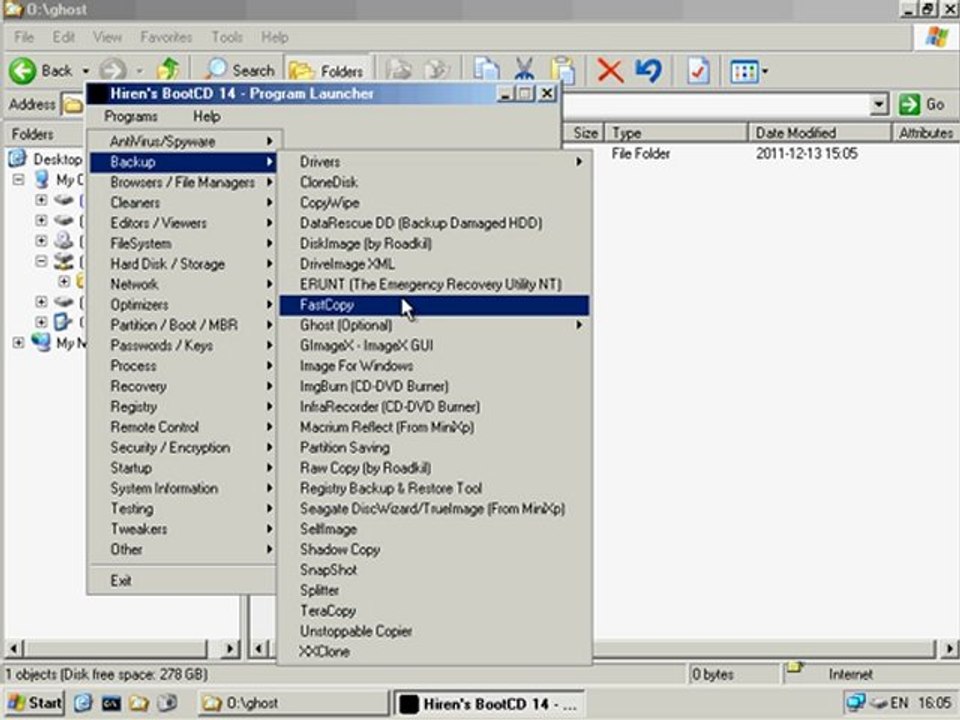
Task: Sort by the Attributes column header
Action: click(924, 133)
